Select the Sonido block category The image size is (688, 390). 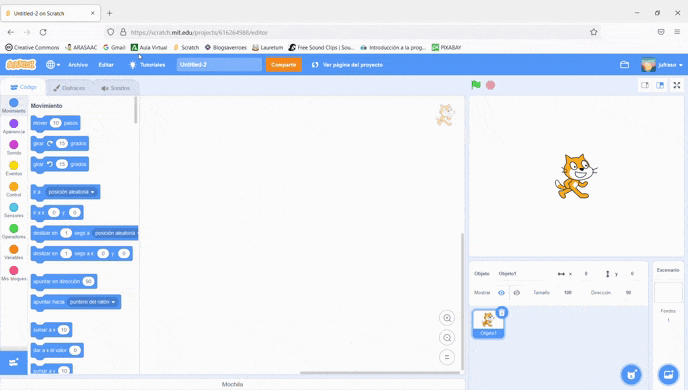pos(14,147)
